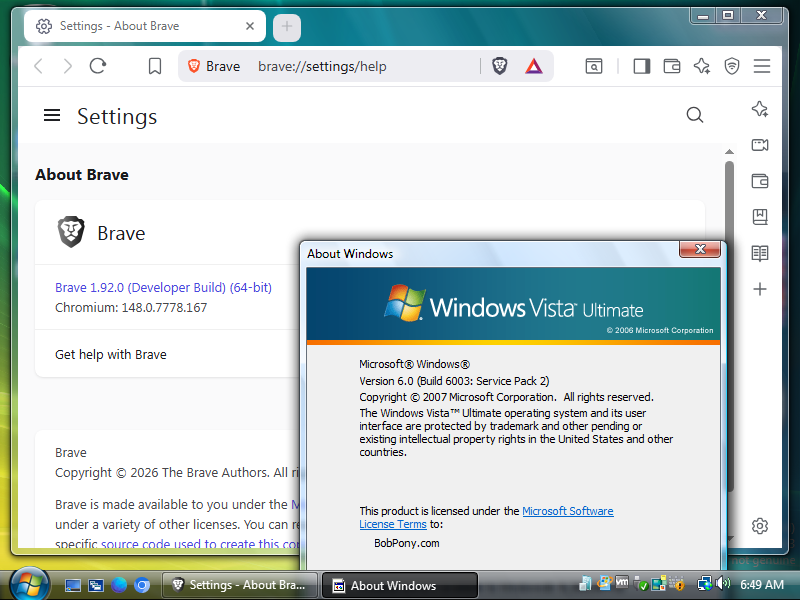This screenshot has height=600, width=800.
Task: Switch to About Windows taskbar button
Action: tap(400, 585)
